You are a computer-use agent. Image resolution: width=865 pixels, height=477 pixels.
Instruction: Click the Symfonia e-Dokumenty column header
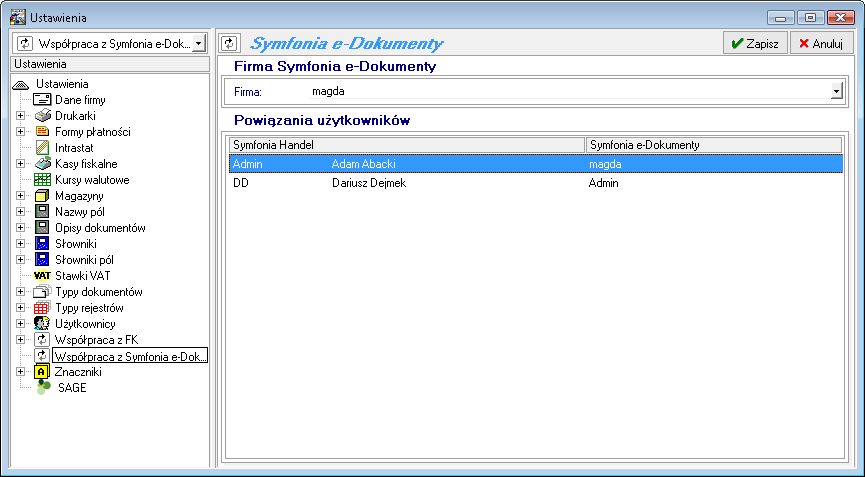pyautogui.click(x=714, y=145)
